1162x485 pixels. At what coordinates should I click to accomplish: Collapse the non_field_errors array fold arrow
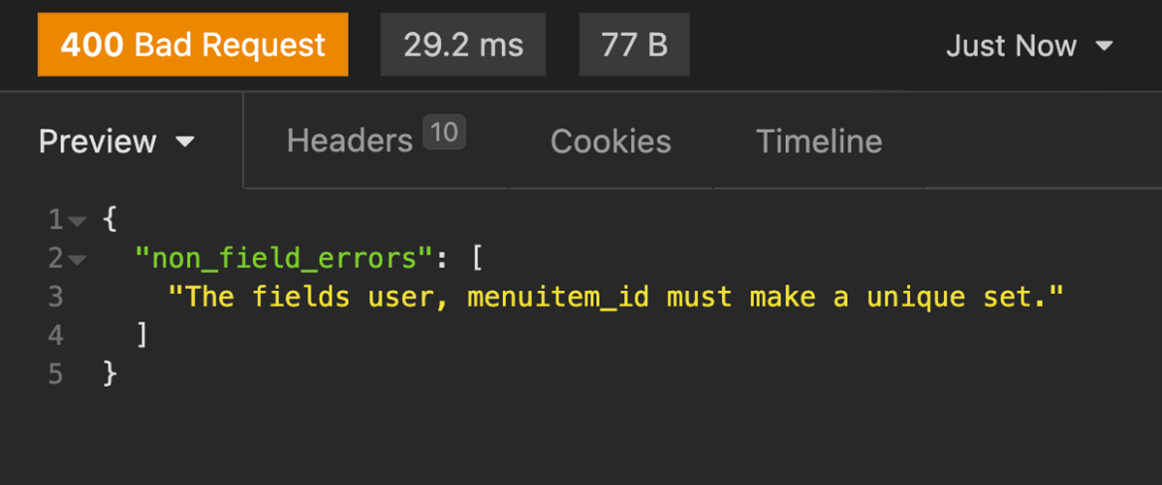[78, 260]
